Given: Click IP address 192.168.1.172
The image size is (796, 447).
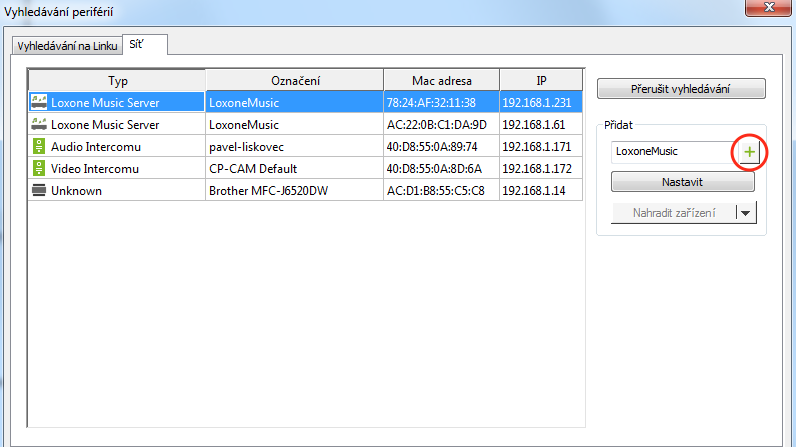Looking at the screenshot, I should [537, 168].
